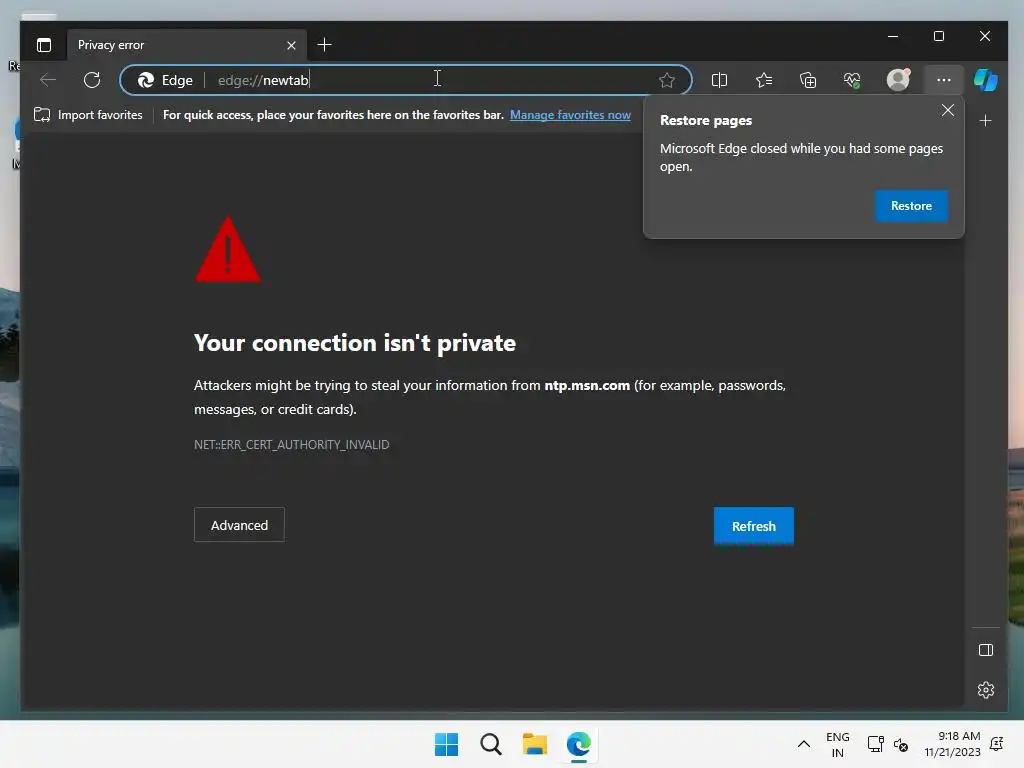1024x768 pixels.
Task: Open Manage favorites now link
Action: tap(570, 115)
